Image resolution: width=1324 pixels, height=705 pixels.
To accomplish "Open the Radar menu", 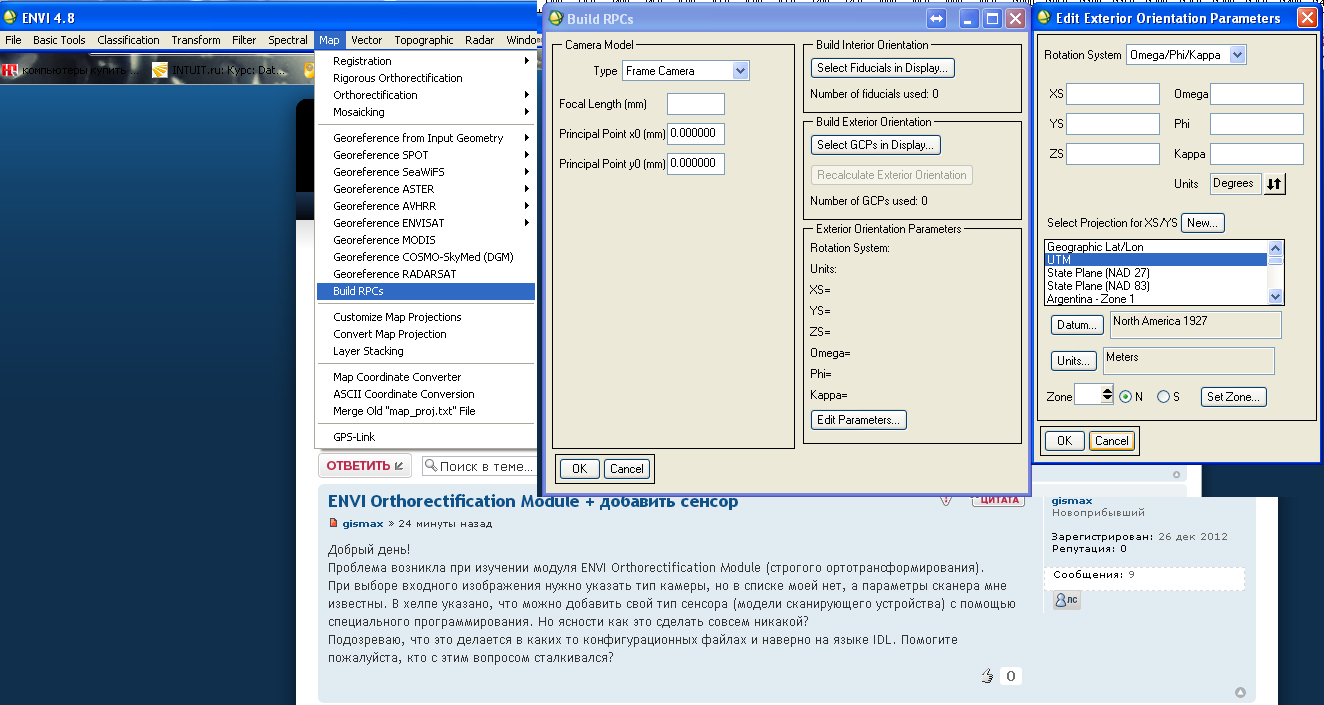I will 479,40.
